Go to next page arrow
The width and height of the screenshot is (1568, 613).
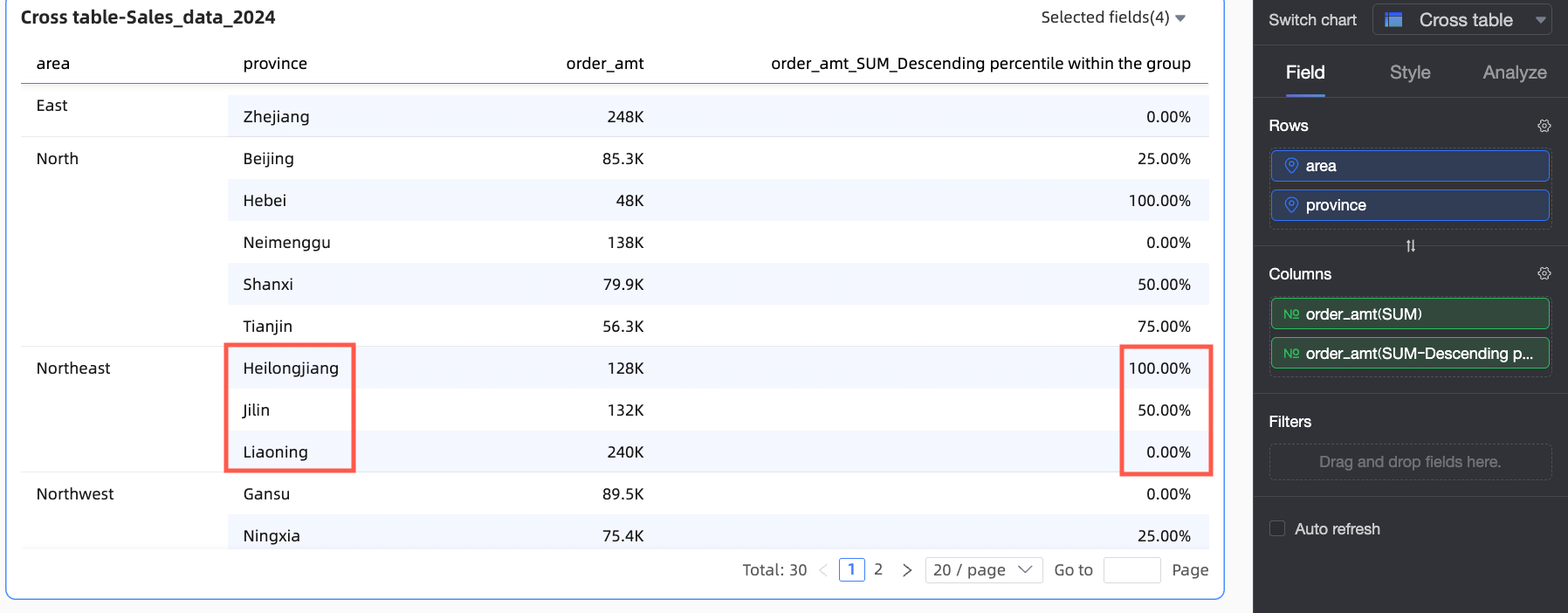click(x=907, y=570)
